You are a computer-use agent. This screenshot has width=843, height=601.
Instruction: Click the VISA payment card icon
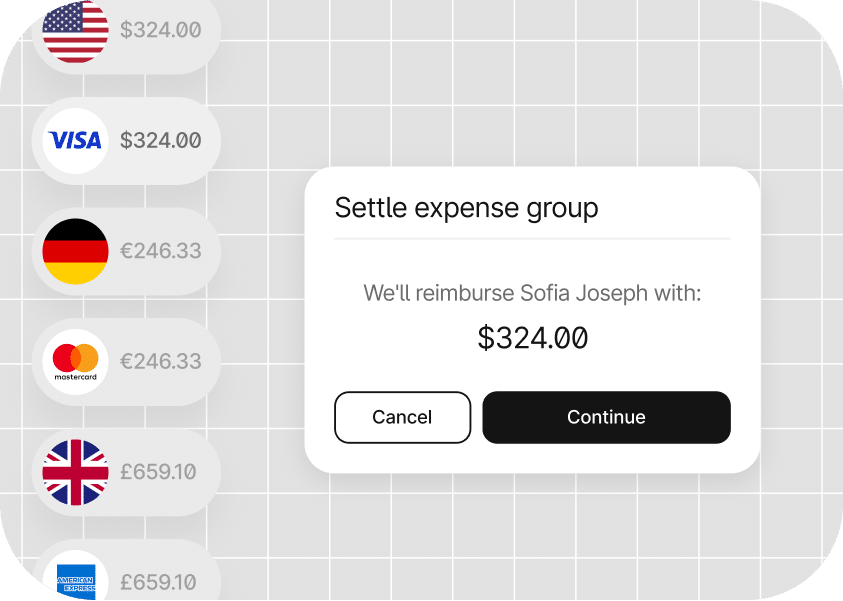pyautogui.click(x=74, y=141)
